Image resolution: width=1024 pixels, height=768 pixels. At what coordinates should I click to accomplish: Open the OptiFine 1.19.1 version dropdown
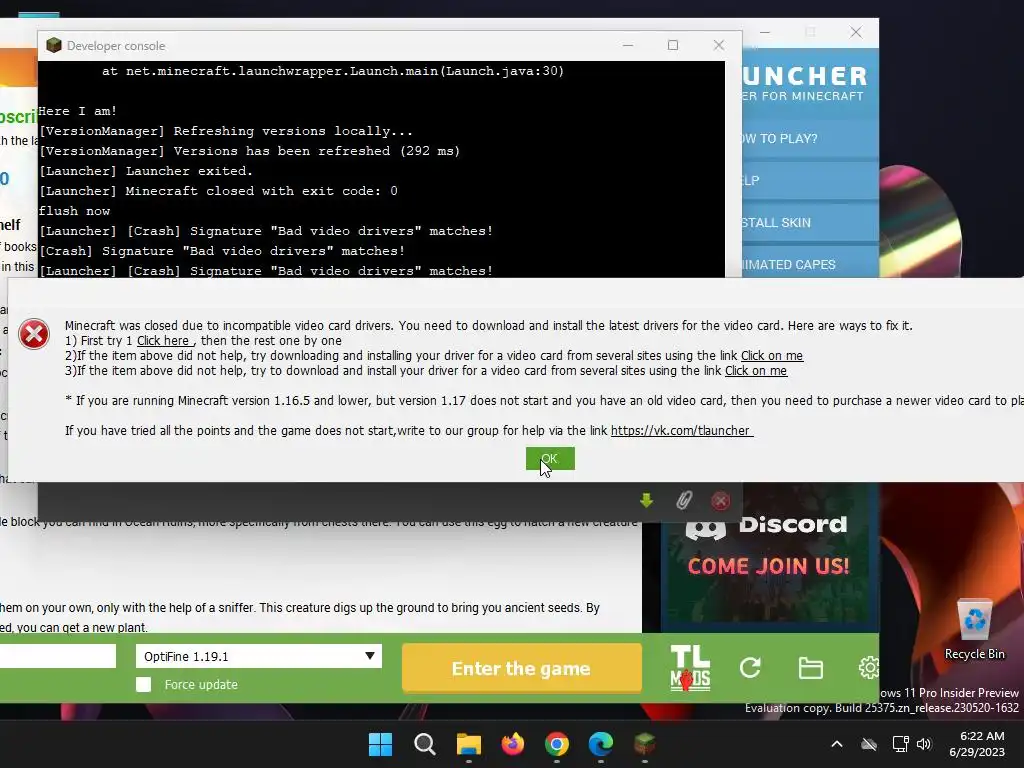[x=259, y=656]
